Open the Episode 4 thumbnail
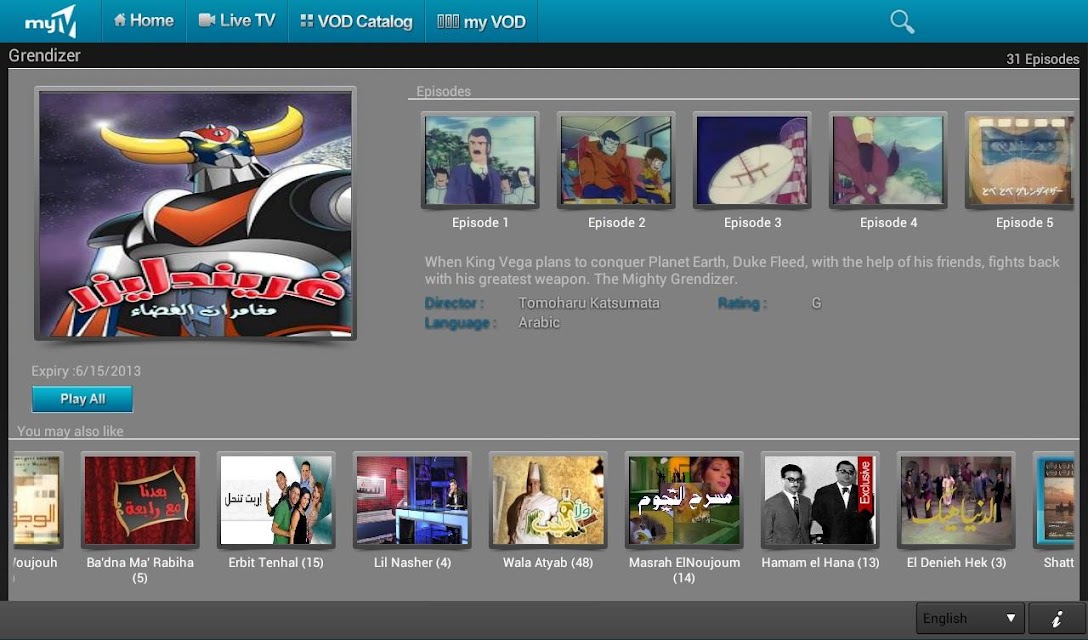 pyautogui.click(x=888, y=160)
